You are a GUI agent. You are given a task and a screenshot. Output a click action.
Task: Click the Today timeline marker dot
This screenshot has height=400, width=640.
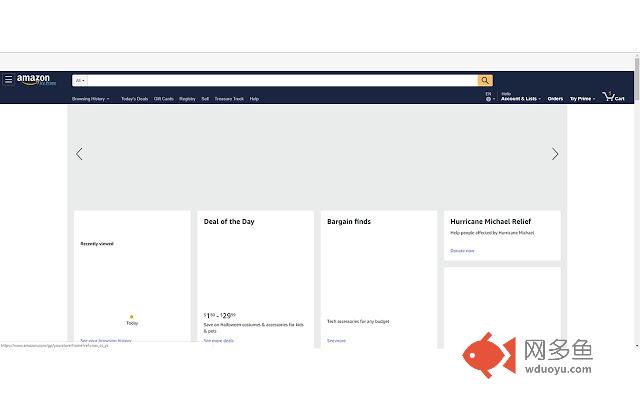coord(131,317)
